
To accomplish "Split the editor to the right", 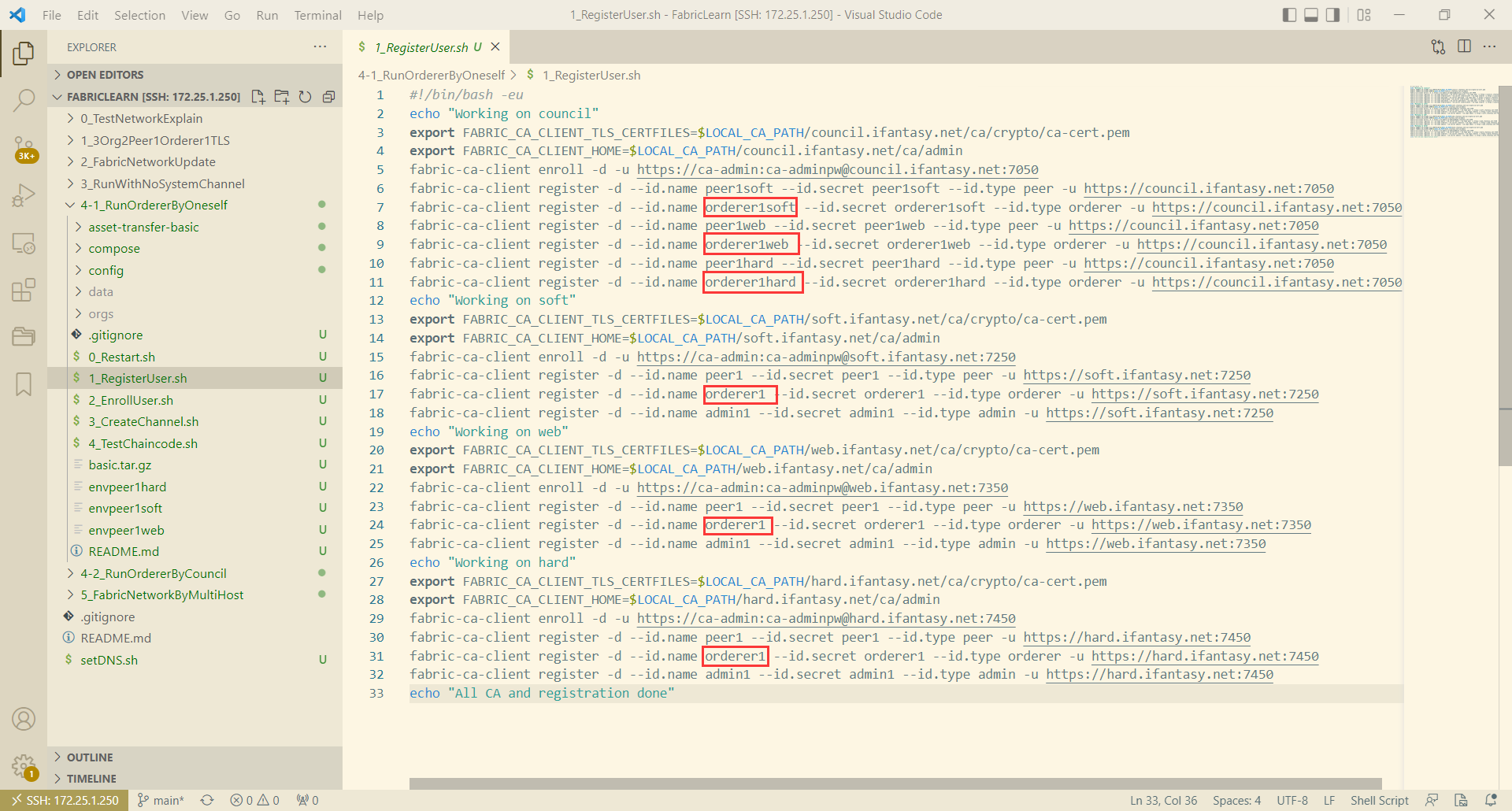I will coord(1464,46).
